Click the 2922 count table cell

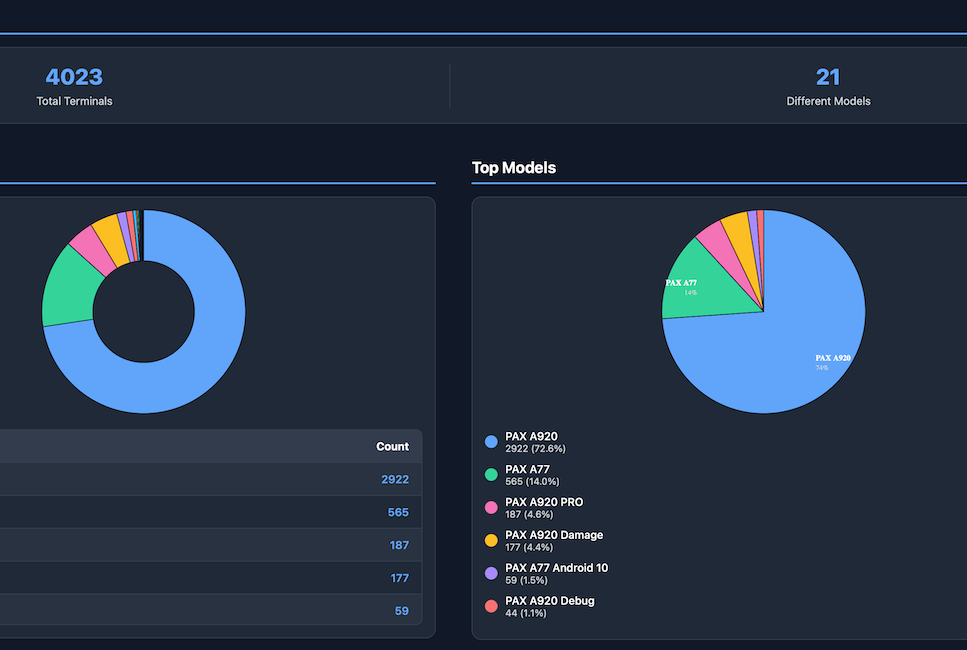pyautogui.click(x=395, y=479)
